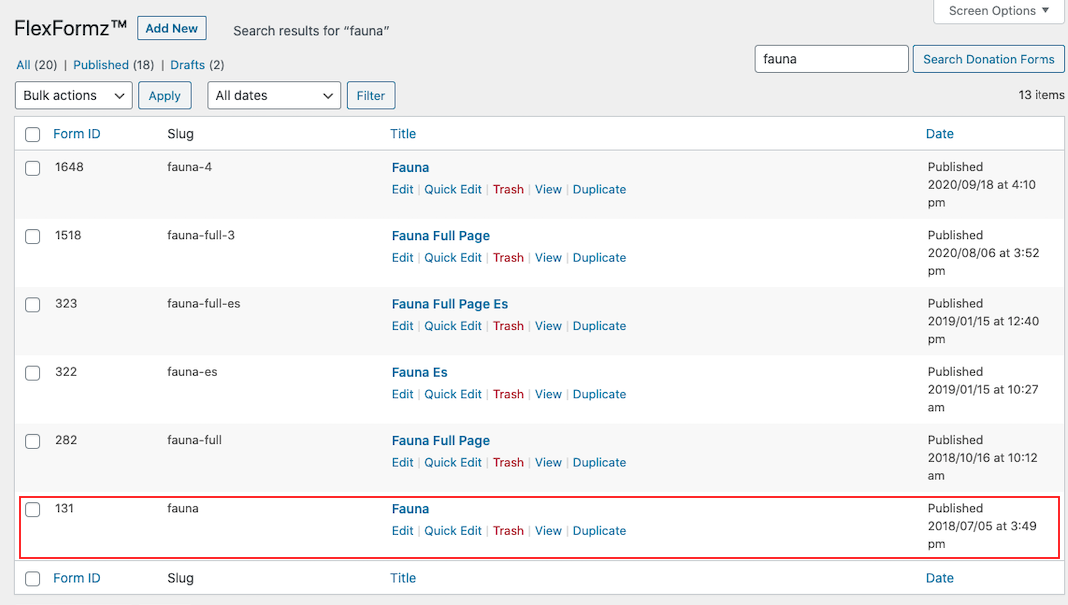Image resolution: width=1068 pixels, height=605 pixels.
Task: Quick Edit the fauna-full form
Action: click(x=452, y=462)
